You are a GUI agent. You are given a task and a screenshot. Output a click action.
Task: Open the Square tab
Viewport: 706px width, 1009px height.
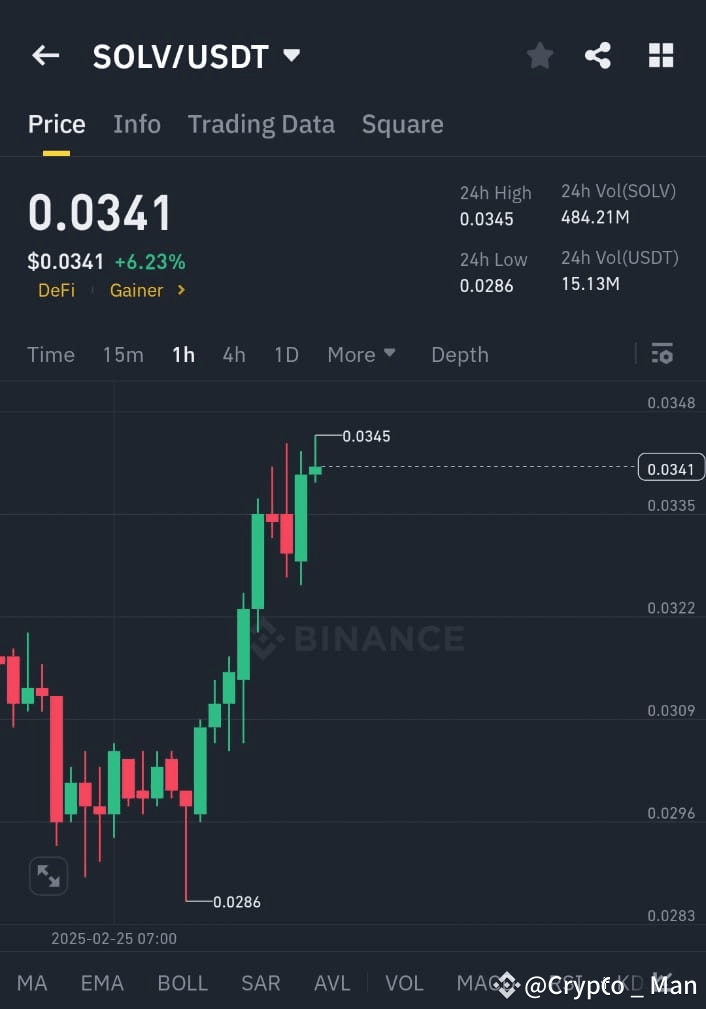tap(402, 124)
